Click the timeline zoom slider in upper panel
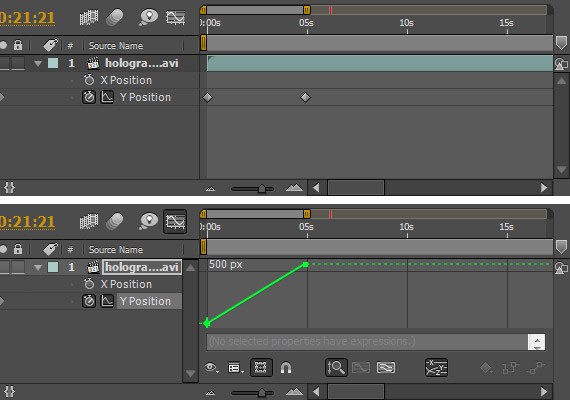This screenshot has height=400, width=570. pyautogui.click(x=262, y=188)
